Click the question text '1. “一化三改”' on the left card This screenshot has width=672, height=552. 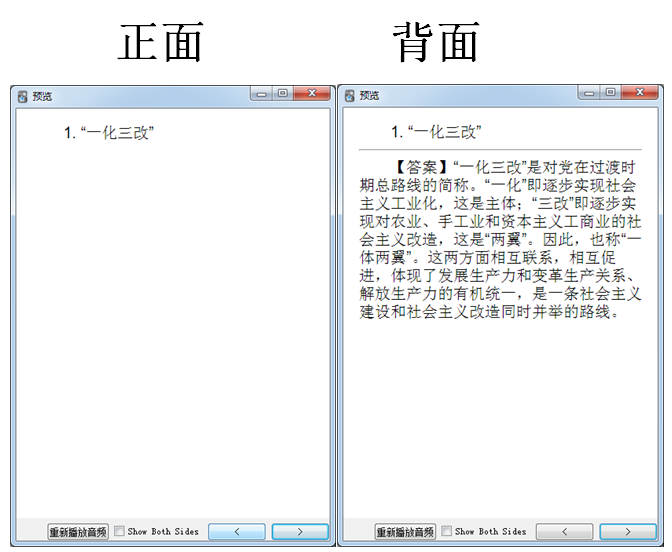109,133
